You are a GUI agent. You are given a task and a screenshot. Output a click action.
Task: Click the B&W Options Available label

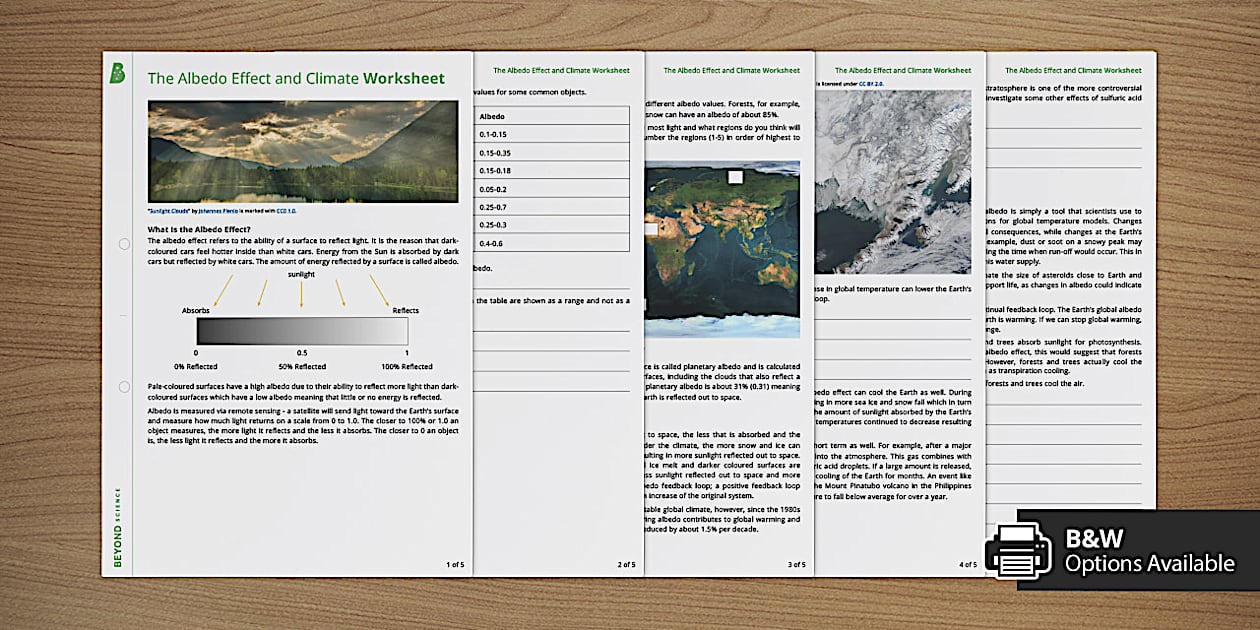(x=1149, y=551)
